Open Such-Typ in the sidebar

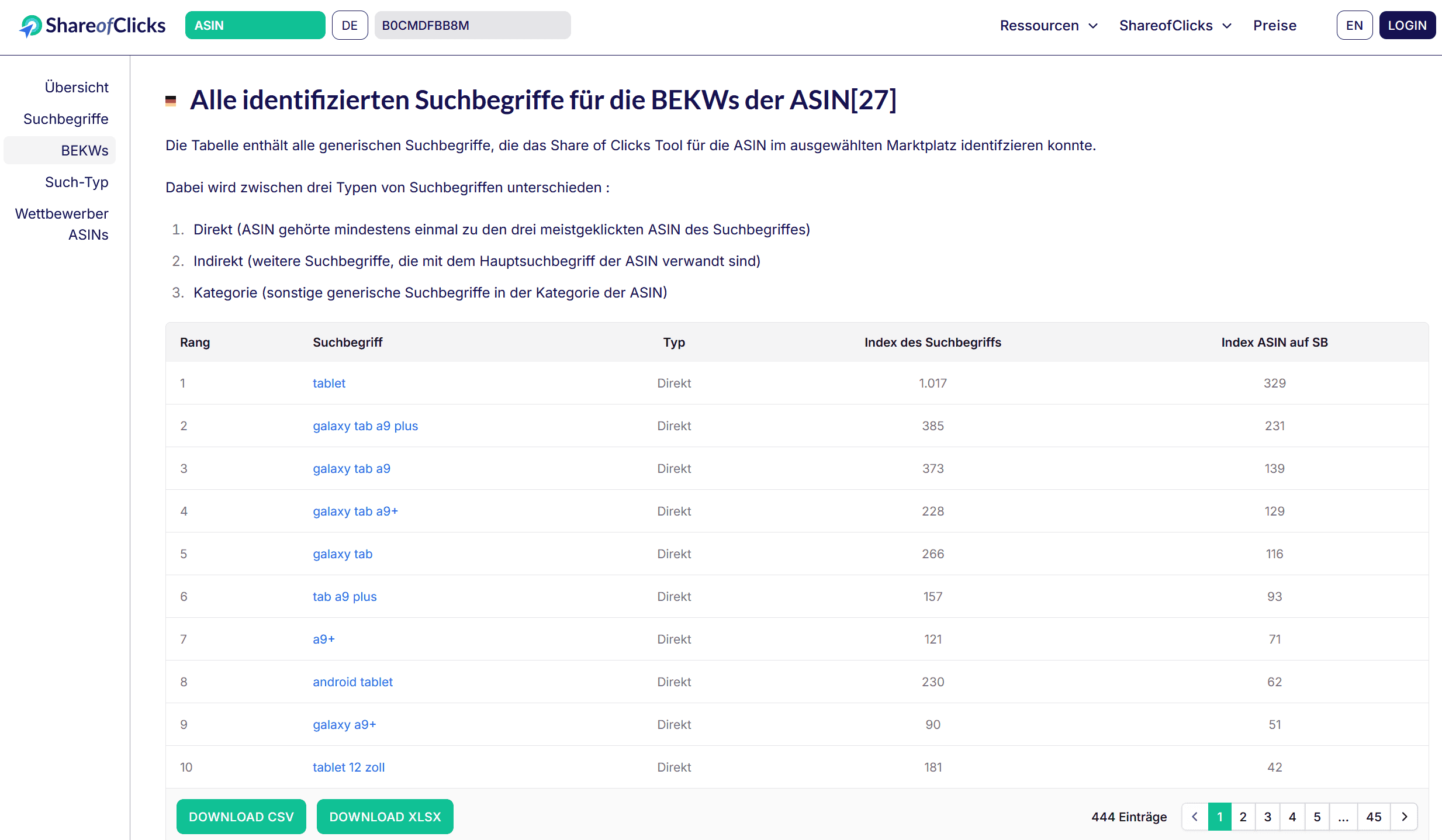click(77, 182)
